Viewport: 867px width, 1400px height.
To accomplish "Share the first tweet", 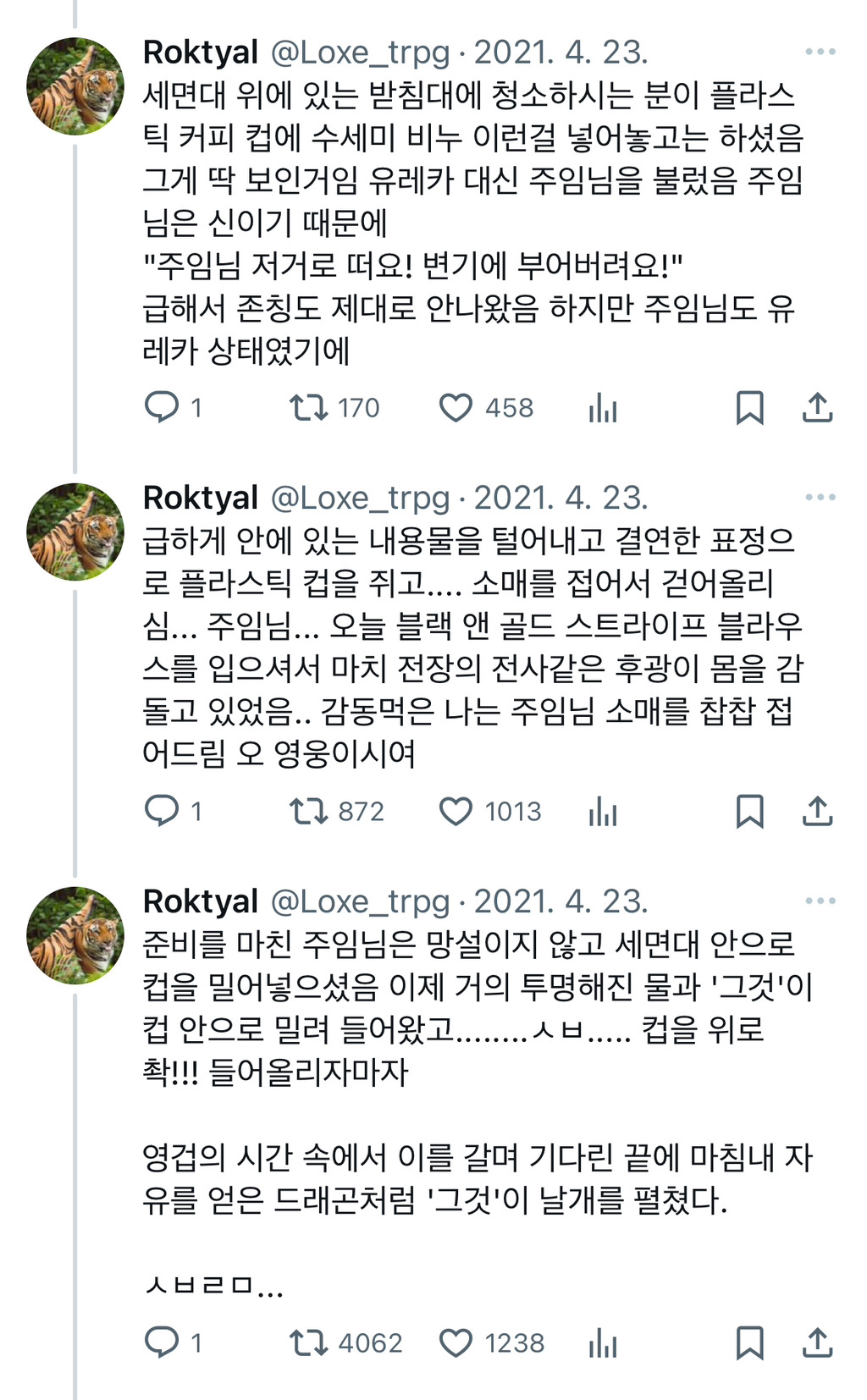I will 817,407.
